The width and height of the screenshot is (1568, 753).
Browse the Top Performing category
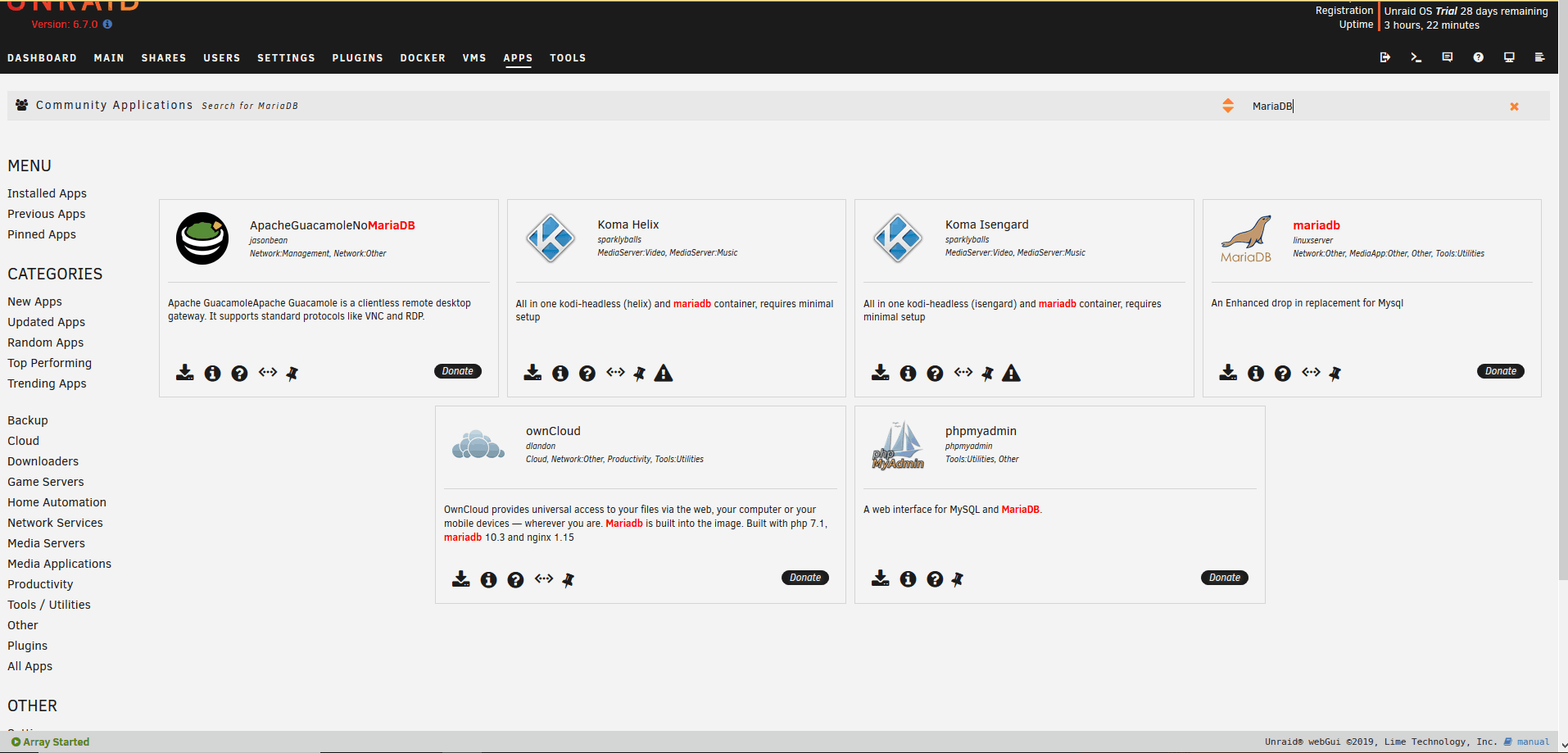(49, 363)
